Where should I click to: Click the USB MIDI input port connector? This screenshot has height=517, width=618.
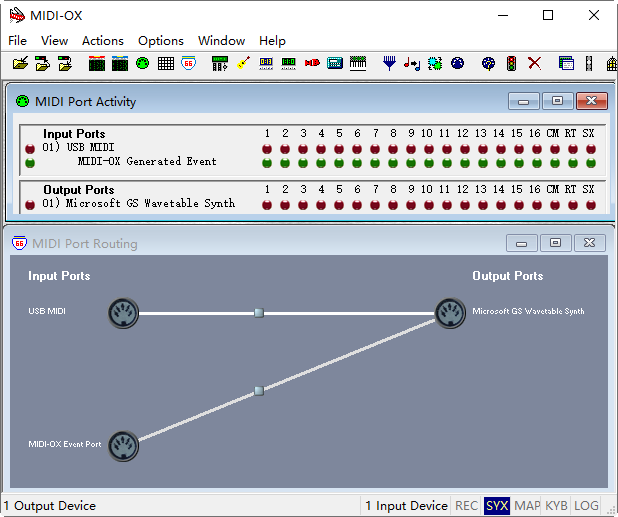coord(123,313)
